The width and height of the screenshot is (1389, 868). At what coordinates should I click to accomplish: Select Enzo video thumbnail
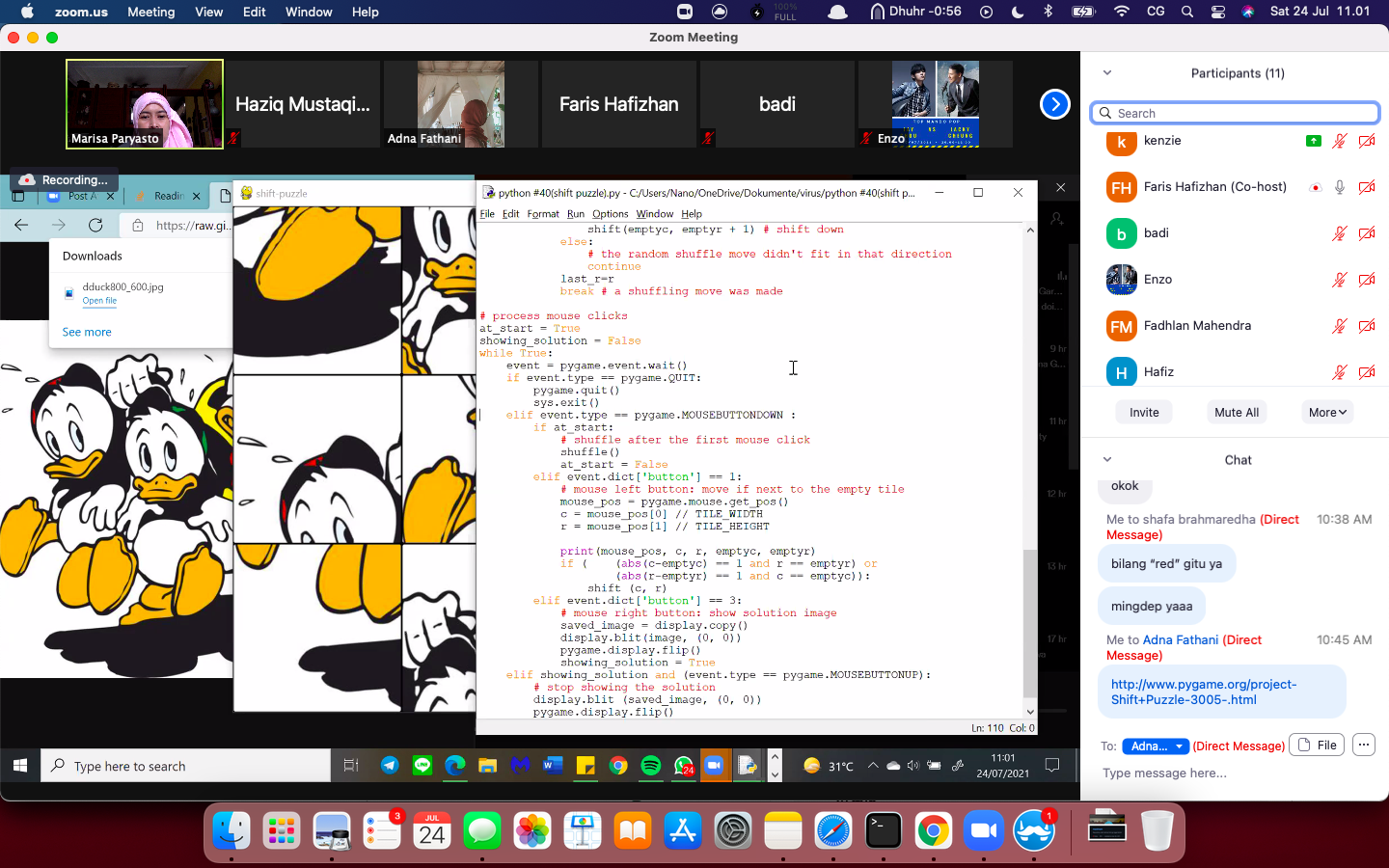pyautogui.click(x=936, y=104)
